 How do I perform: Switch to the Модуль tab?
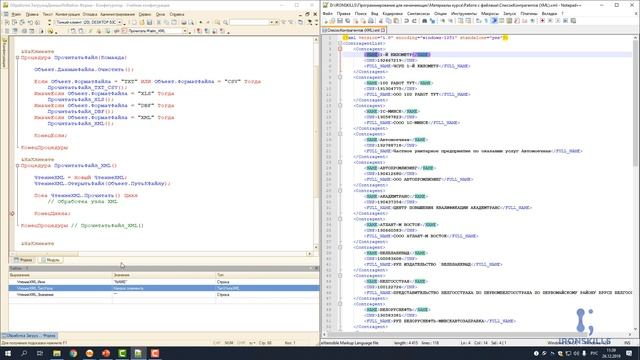[51, 260]
